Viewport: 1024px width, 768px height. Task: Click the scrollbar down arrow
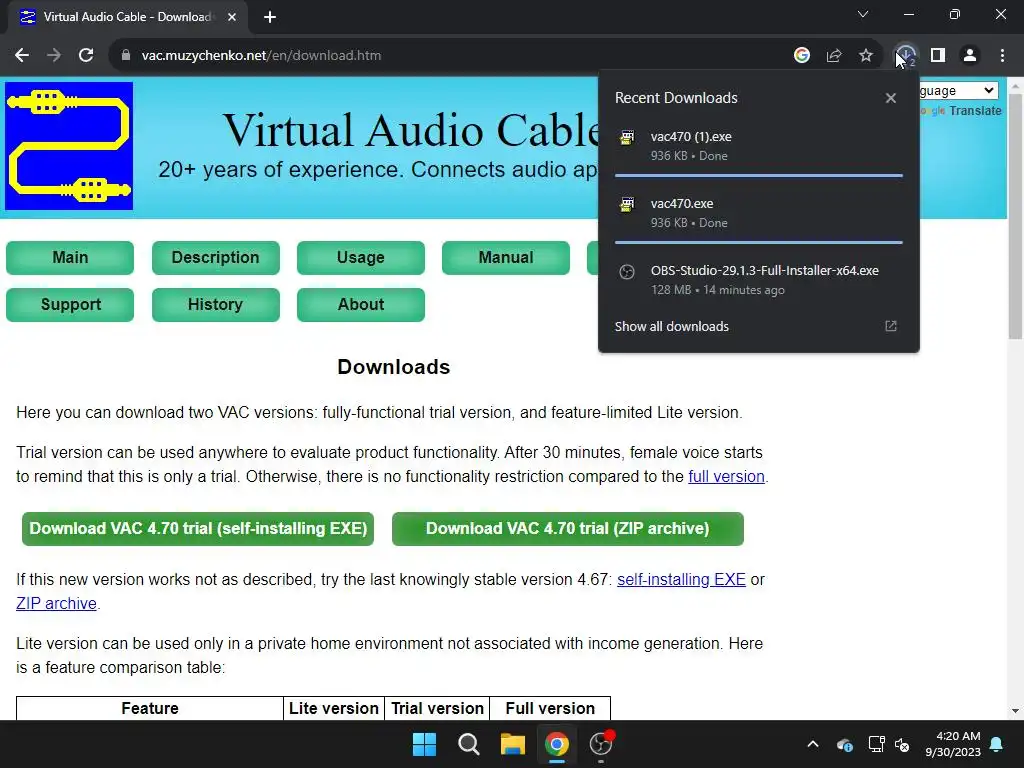(x=1015, y=711)
